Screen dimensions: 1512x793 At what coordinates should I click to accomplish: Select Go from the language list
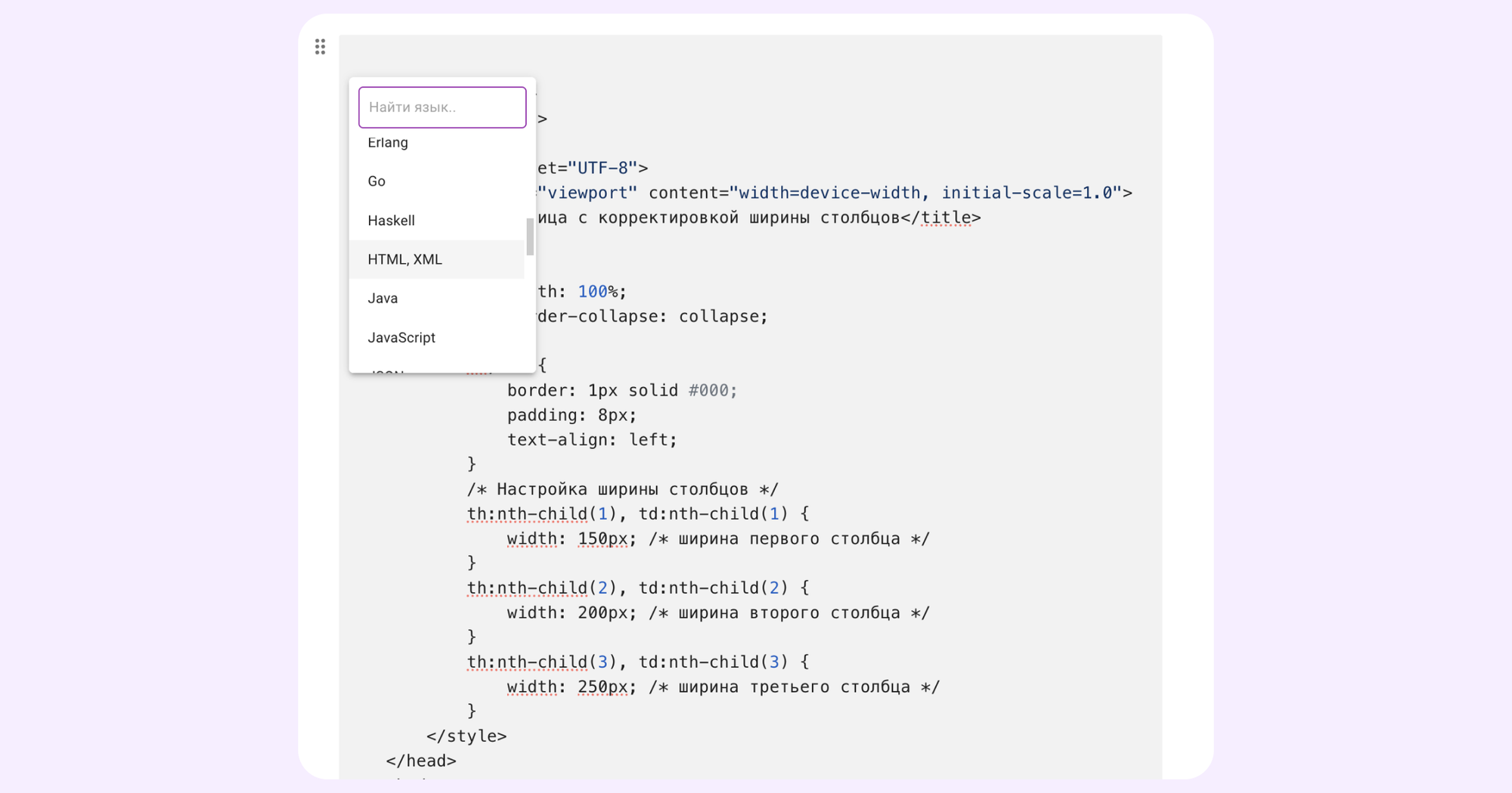pos(376,181)
